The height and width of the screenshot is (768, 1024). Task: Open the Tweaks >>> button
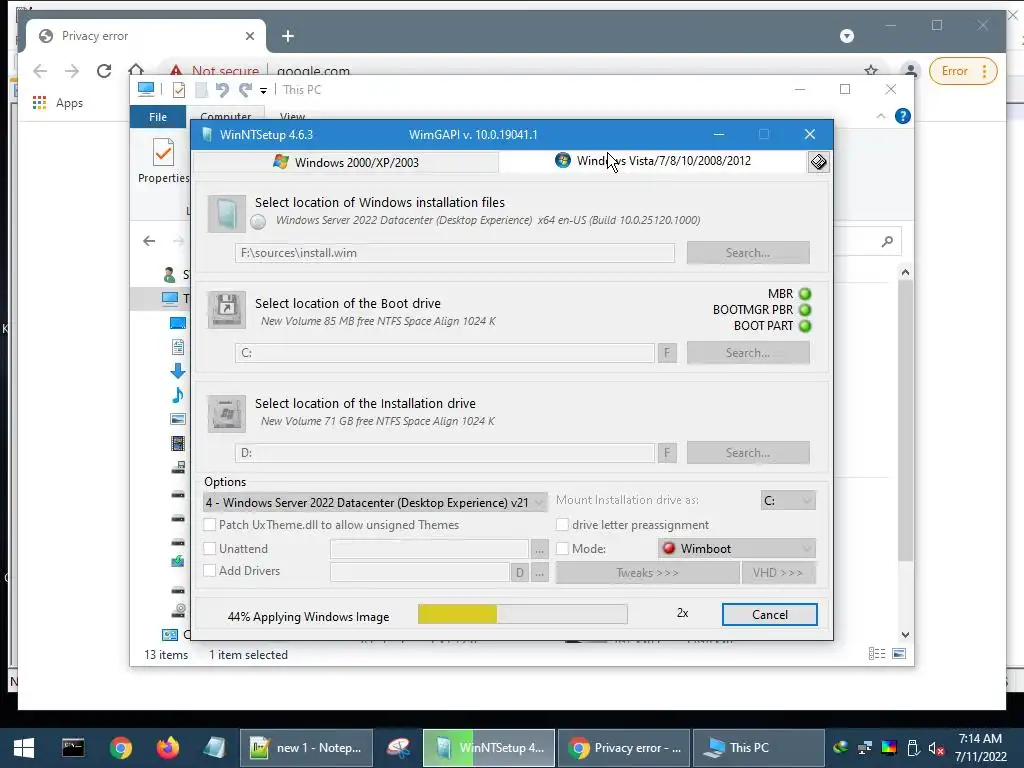pos(647,573)
